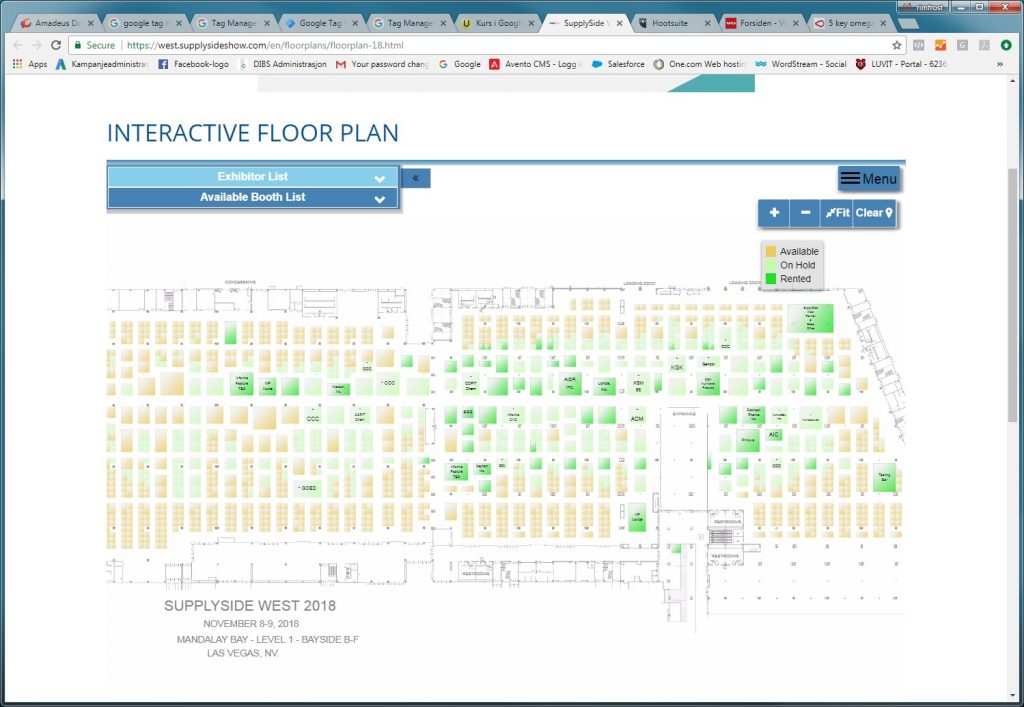This screenshot has height=707, width=1024.
Task: Fit the floor plan to the view
Action: point(837,213)
